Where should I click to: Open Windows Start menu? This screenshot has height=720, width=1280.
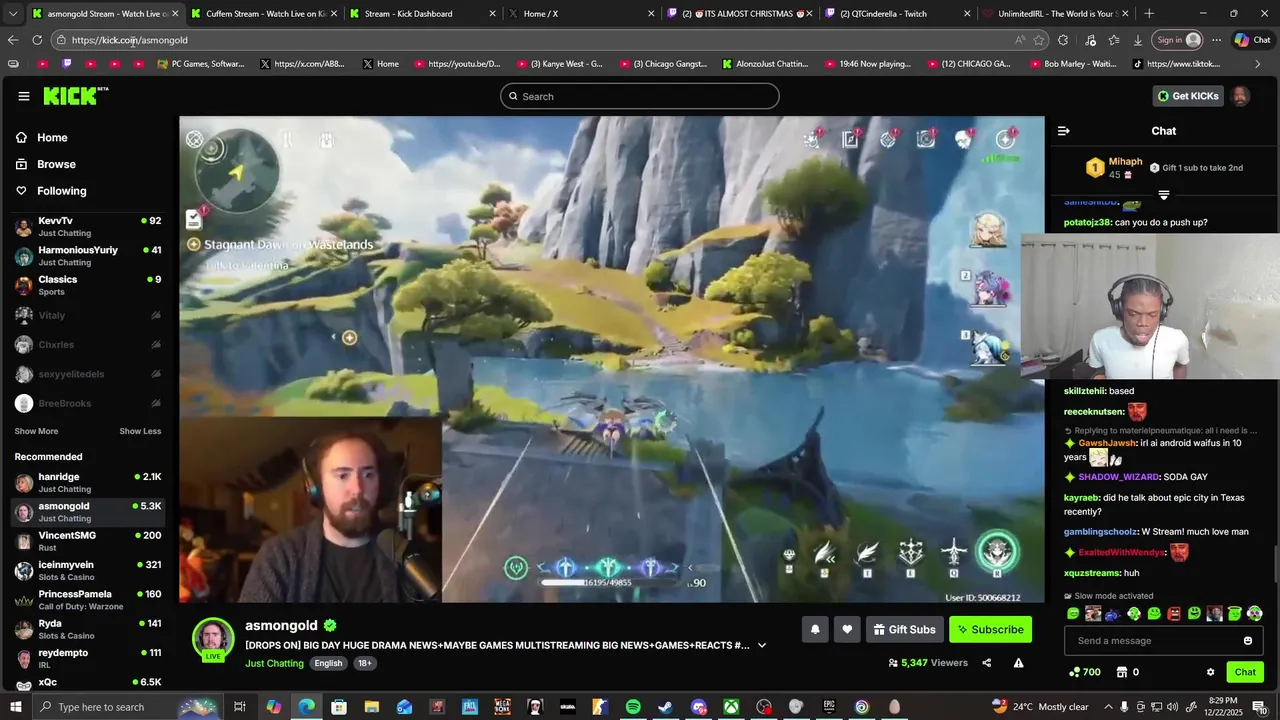(15, 707)
